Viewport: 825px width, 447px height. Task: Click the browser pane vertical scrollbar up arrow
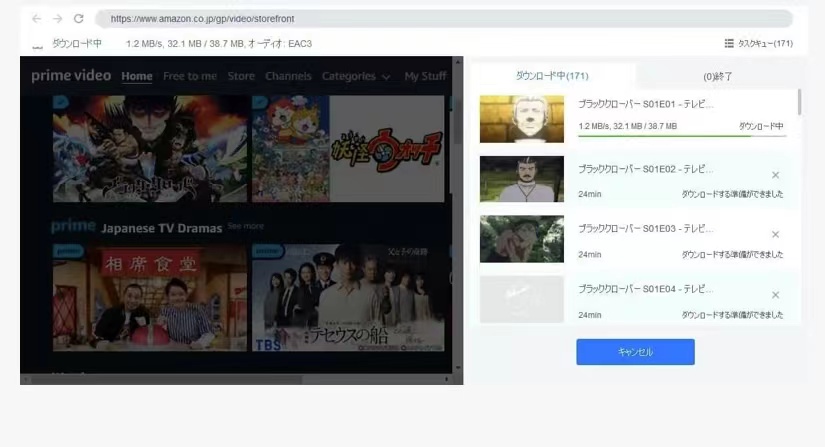click(457, 62)
